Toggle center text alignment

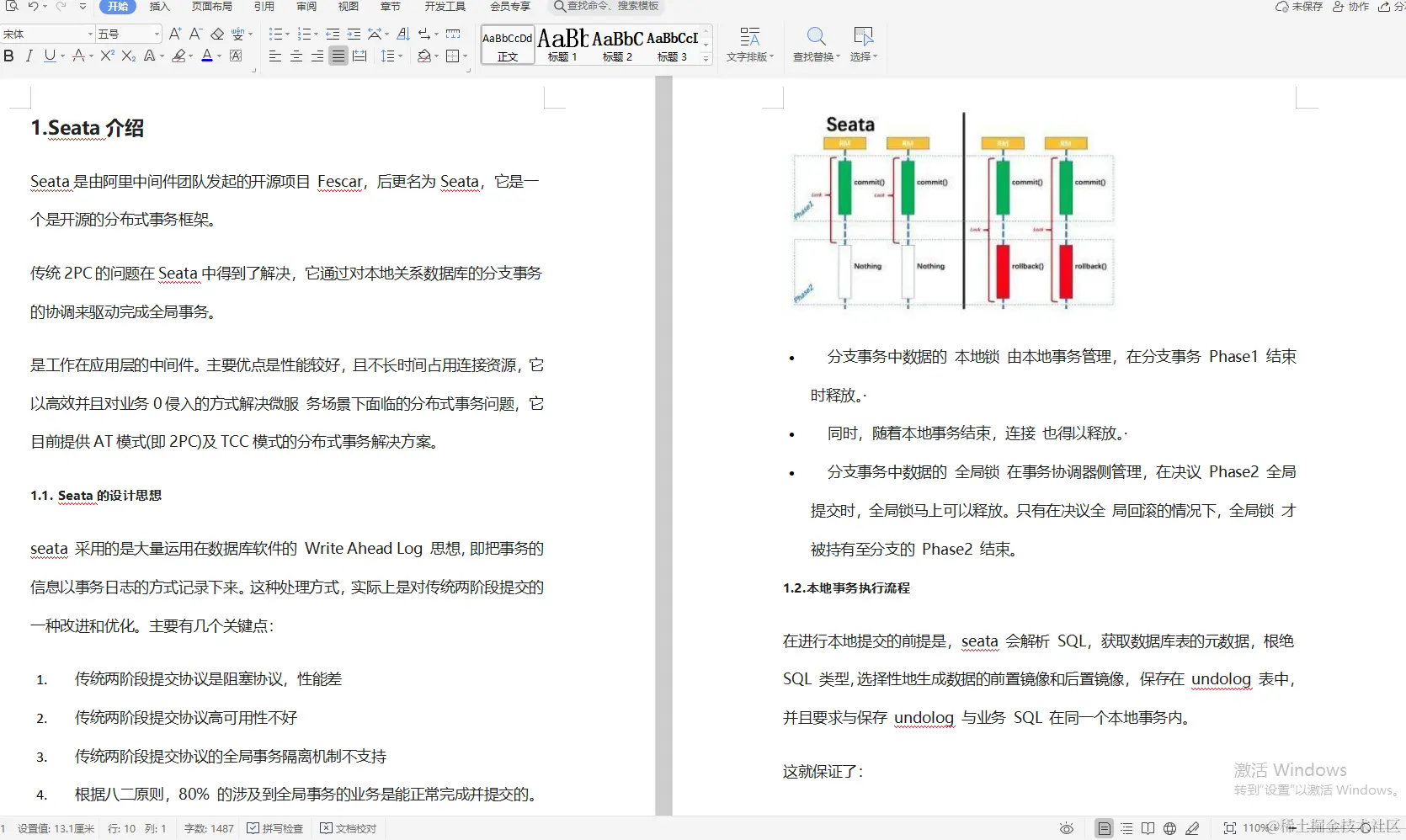pos(296,56)
